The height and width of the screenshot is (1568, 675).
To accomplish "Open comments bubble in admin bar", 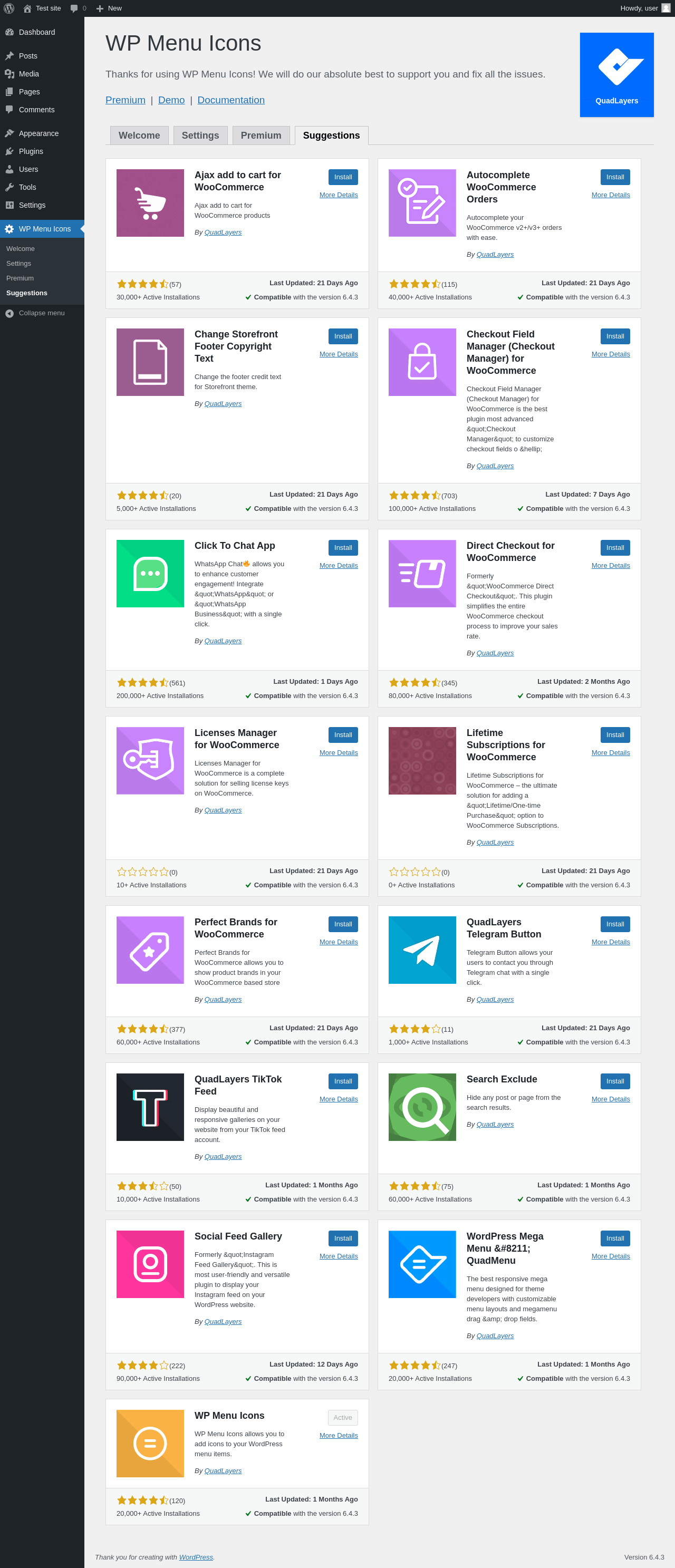I will (74, 8).
